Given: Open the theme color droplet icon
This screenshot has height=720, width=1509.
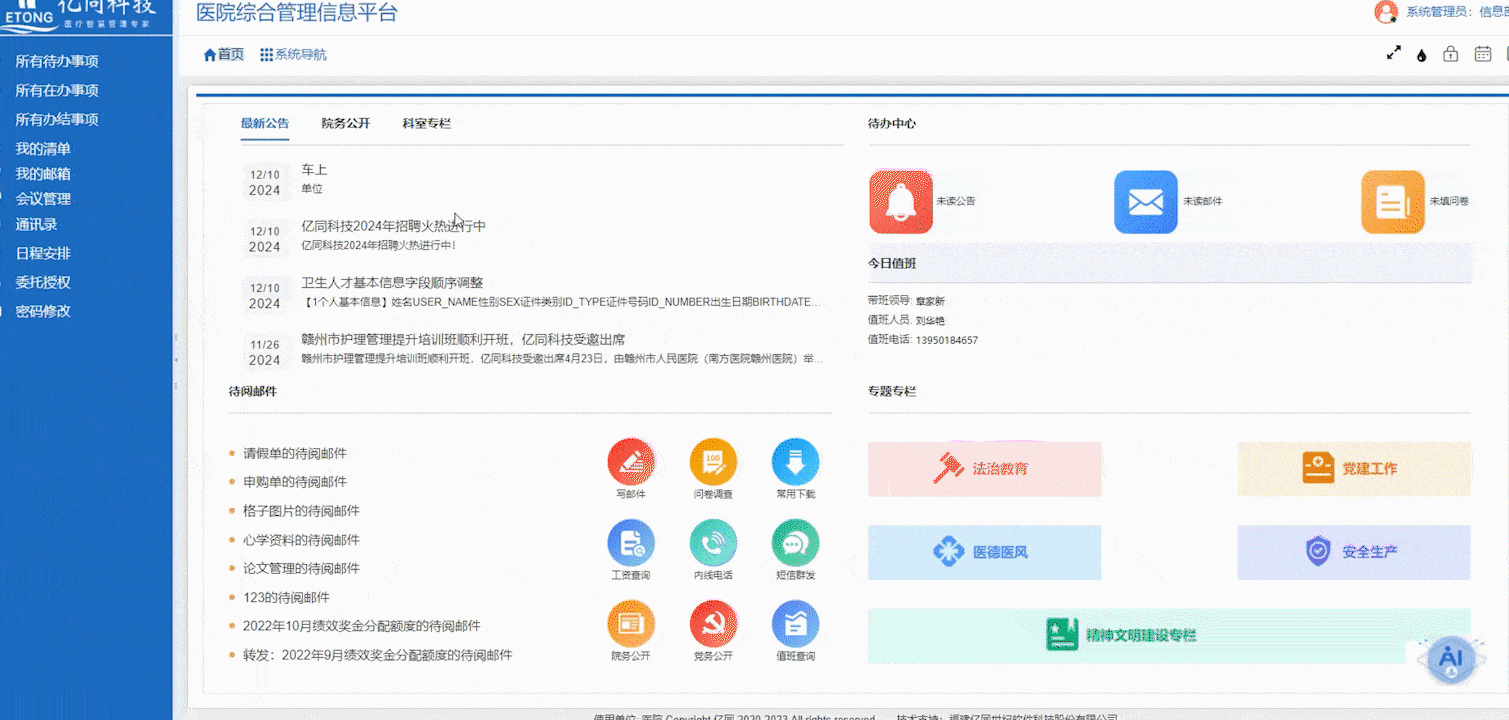Looking at the screenshot, I should coord(1421,55).
